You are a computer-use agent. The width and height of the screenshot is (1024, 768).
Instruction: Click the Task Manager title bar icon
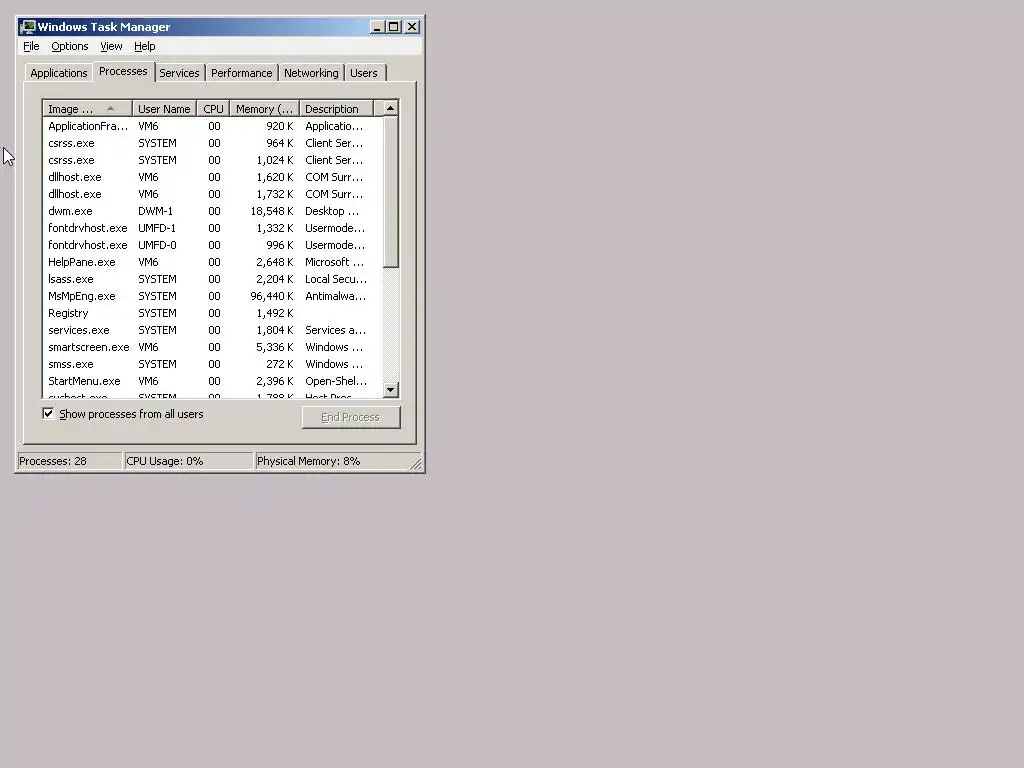[27, 27]
